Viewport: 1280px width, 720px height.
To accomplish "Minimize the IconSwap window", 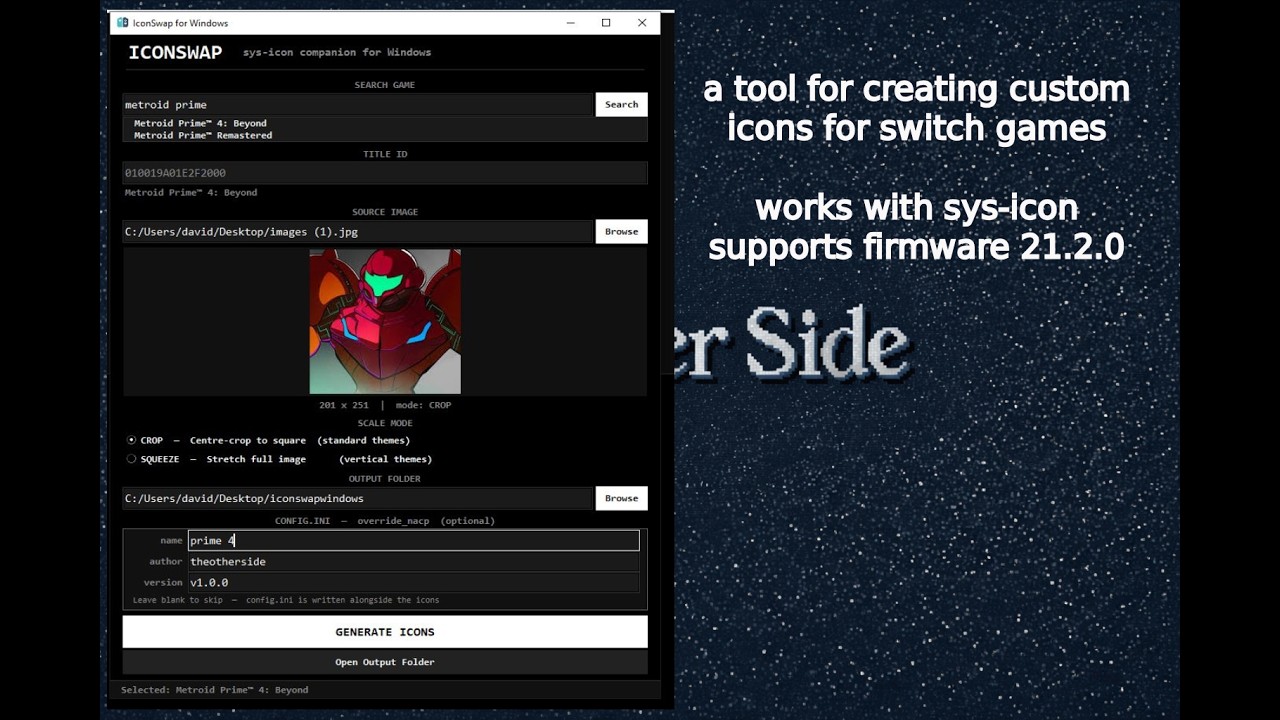I will point(569,23).
